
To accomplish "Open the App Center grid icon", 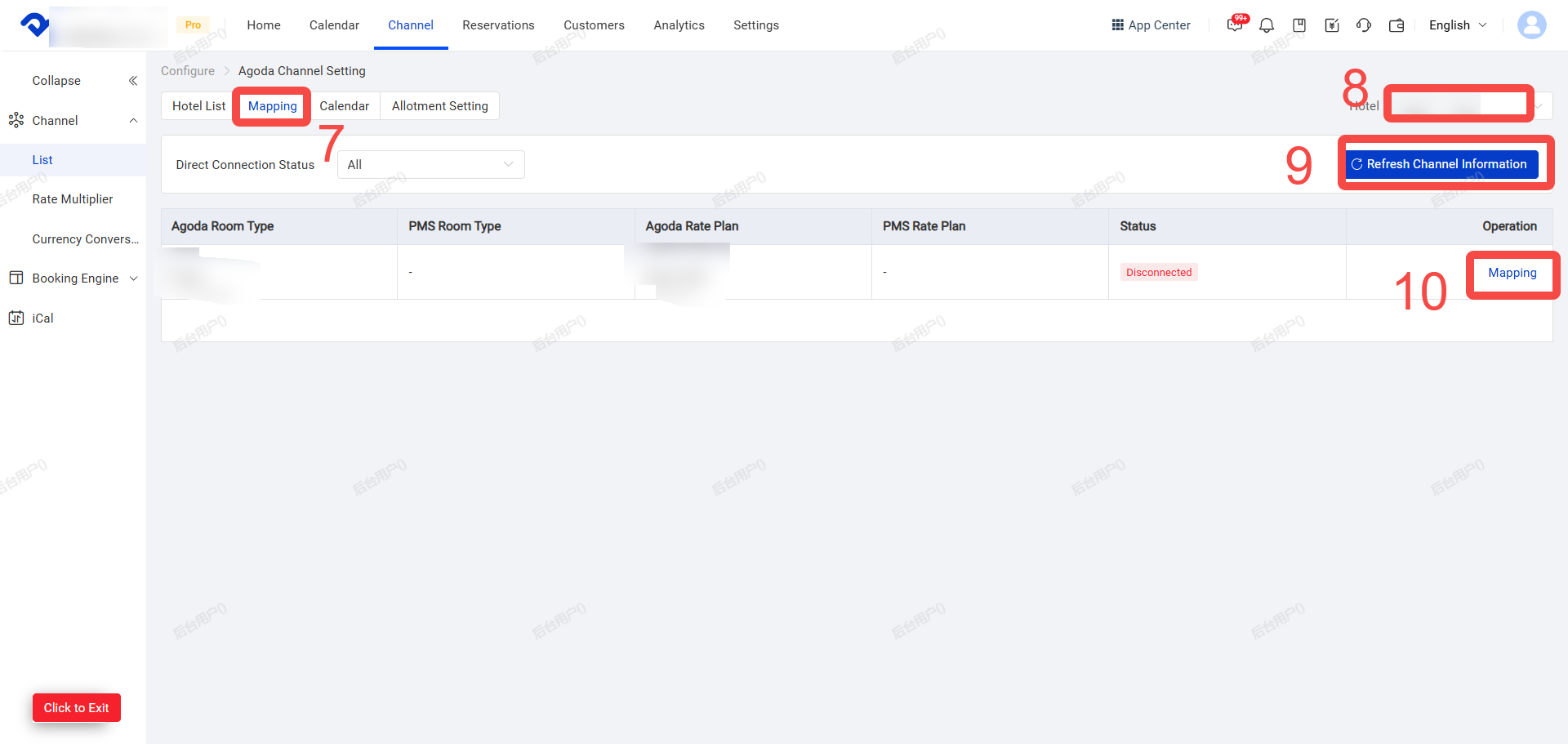I will 1117,25.
